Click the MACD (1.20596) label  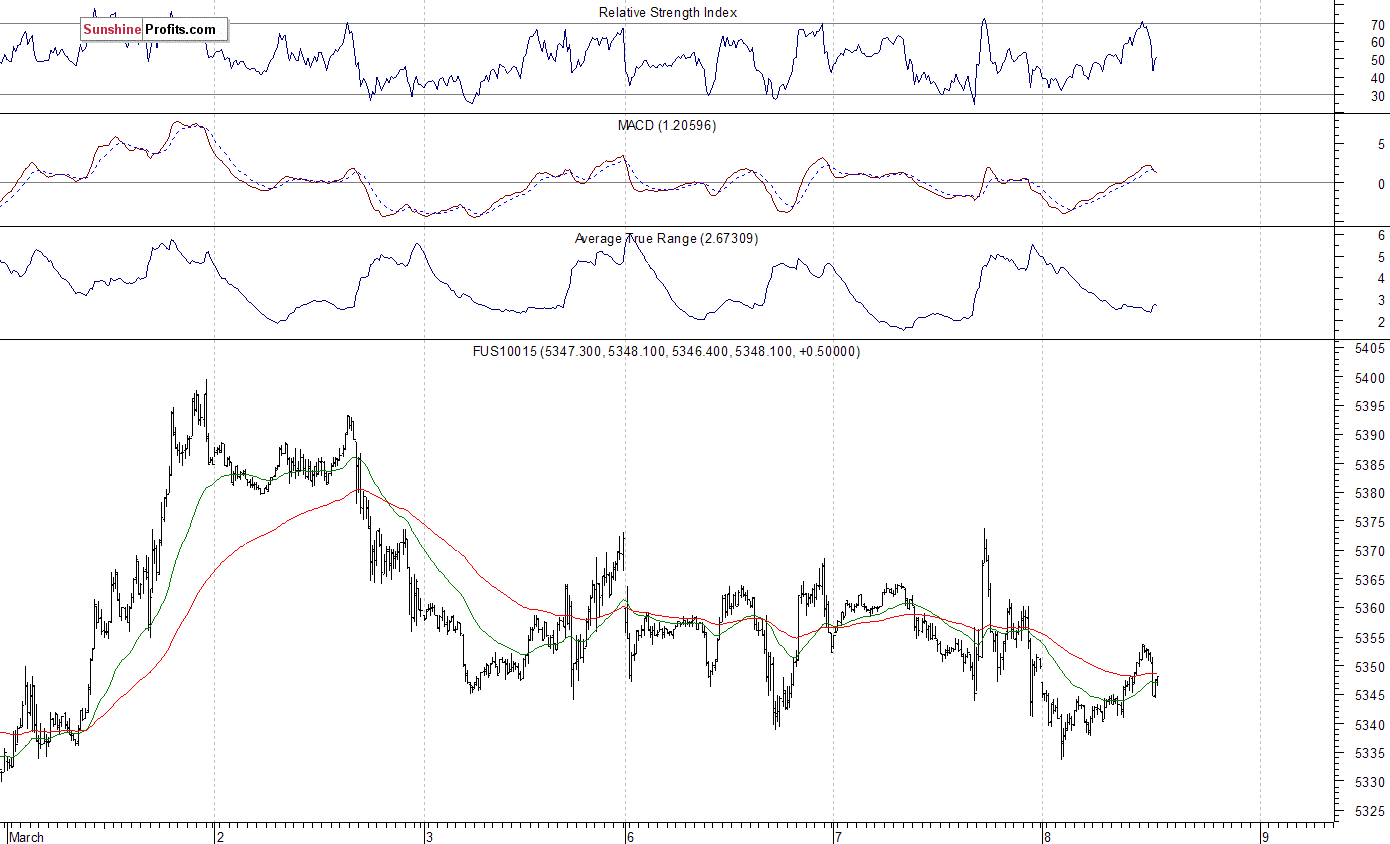(x=667, y=125)
